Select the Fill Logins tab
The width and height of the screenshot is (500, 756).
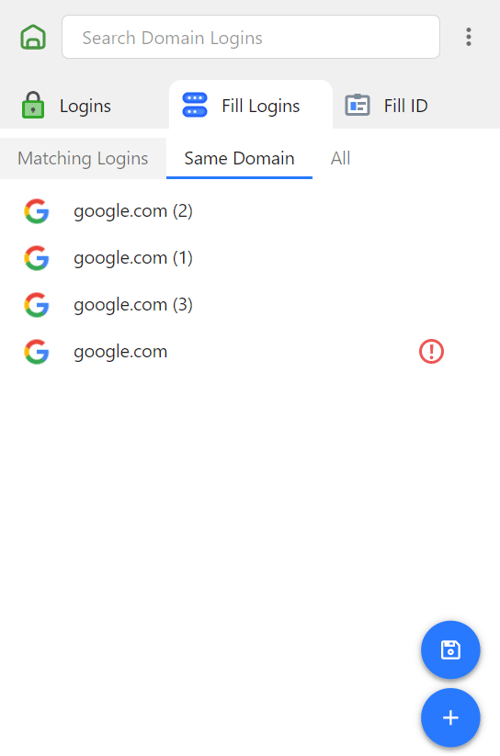coord(251,105)
